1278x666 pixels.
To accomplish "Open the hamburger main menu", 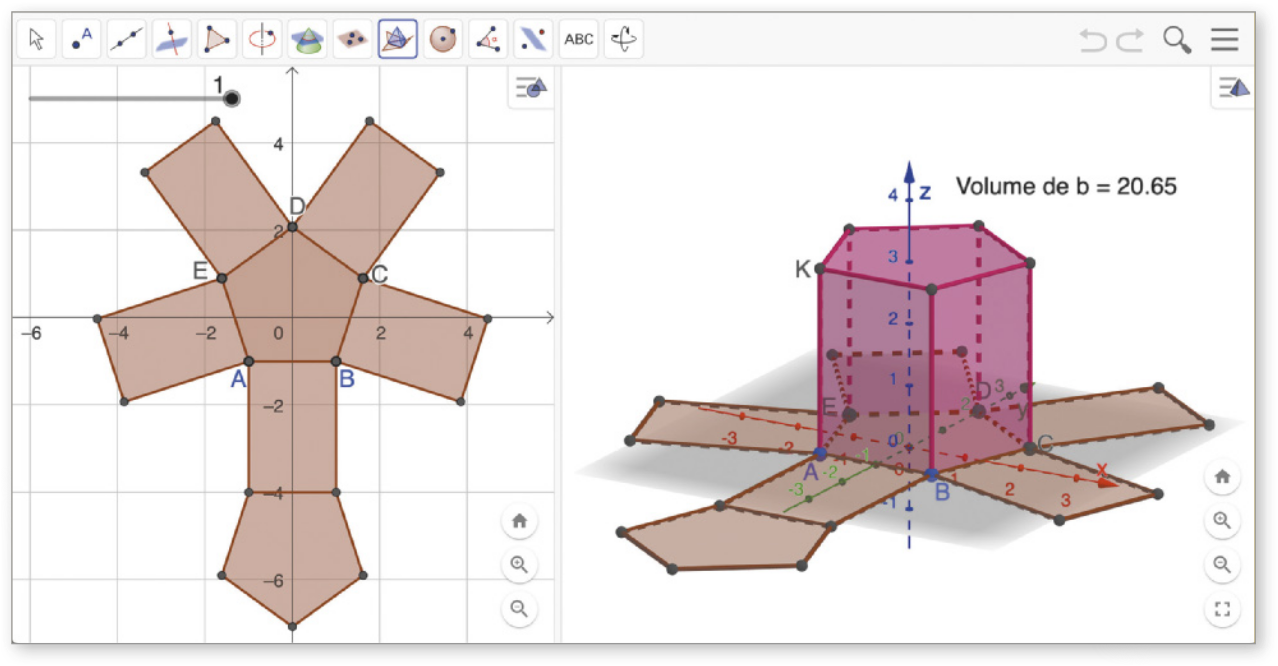I will (1225, 40).
